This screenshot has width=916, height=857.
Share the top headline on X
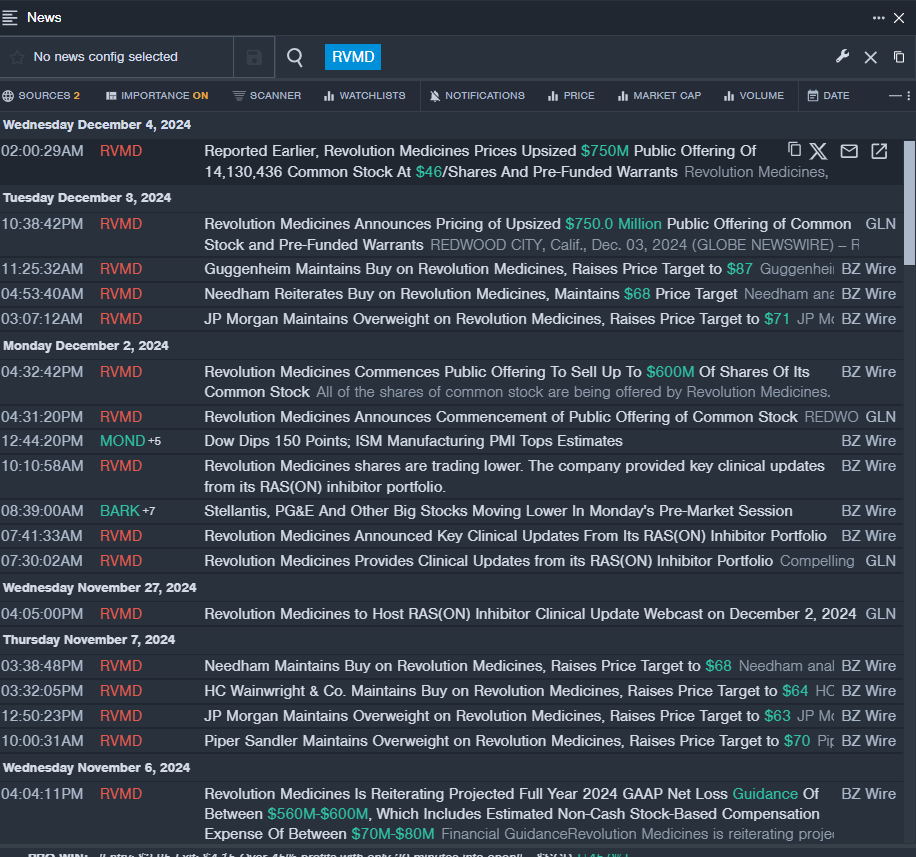tap(818, 151)
